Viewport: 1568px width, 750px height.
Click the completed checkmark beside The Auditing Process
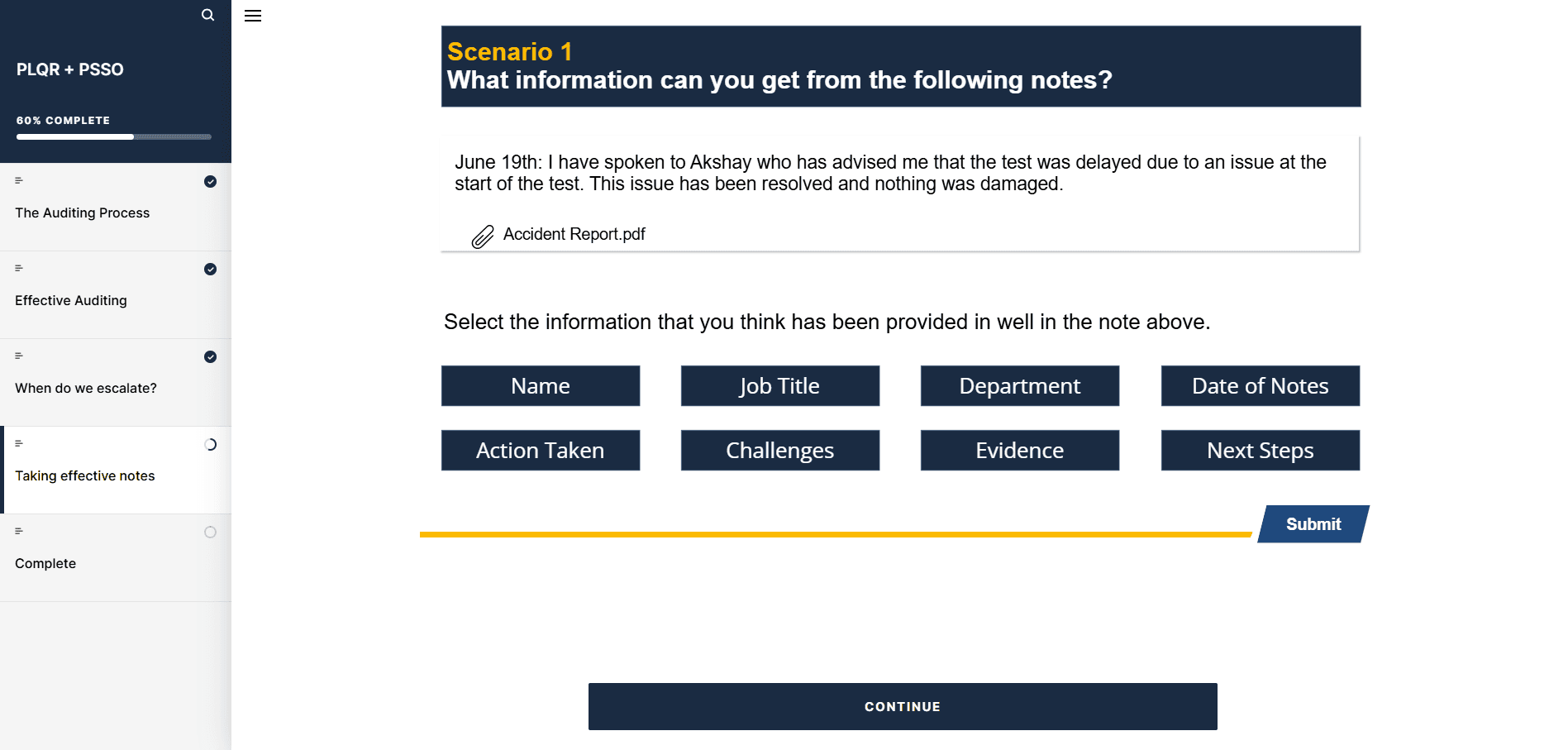point(210,181)
